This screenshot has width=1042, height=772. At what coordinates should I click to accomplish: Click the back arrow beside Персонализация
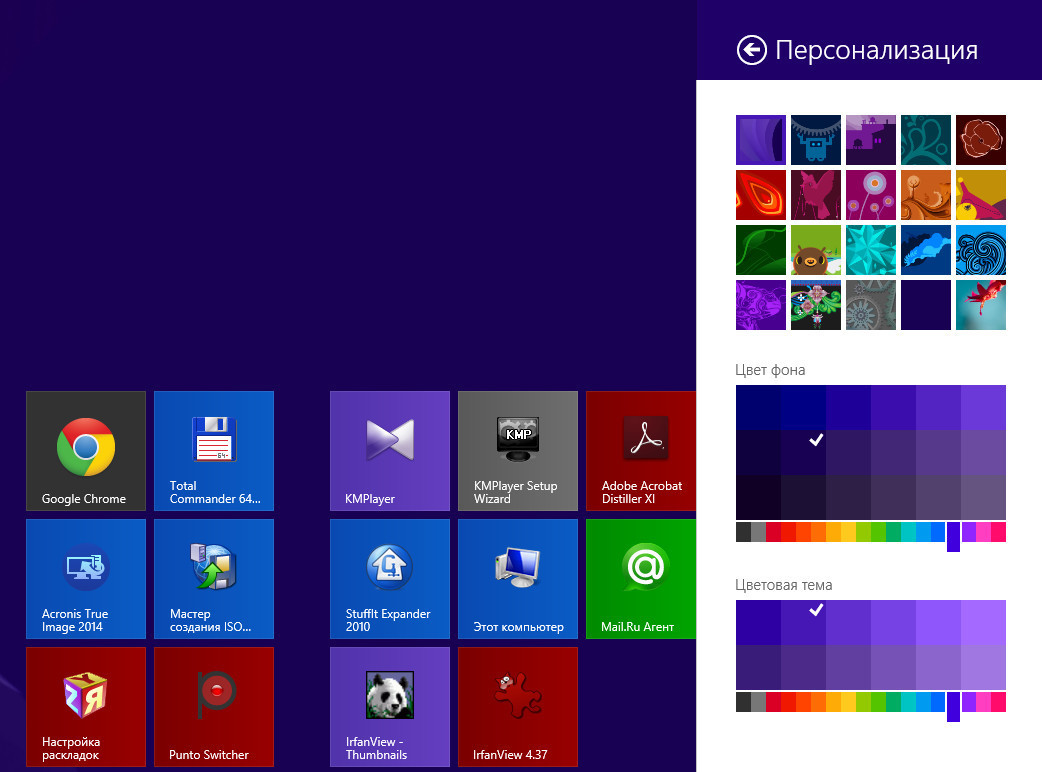tap(751, 50)
